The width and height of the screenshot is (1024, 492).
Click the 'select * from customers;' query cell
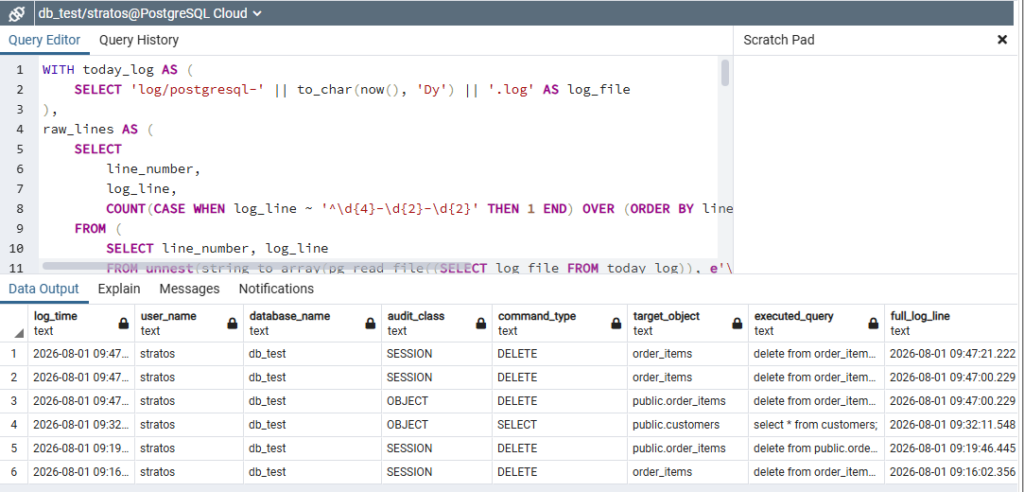816,425
